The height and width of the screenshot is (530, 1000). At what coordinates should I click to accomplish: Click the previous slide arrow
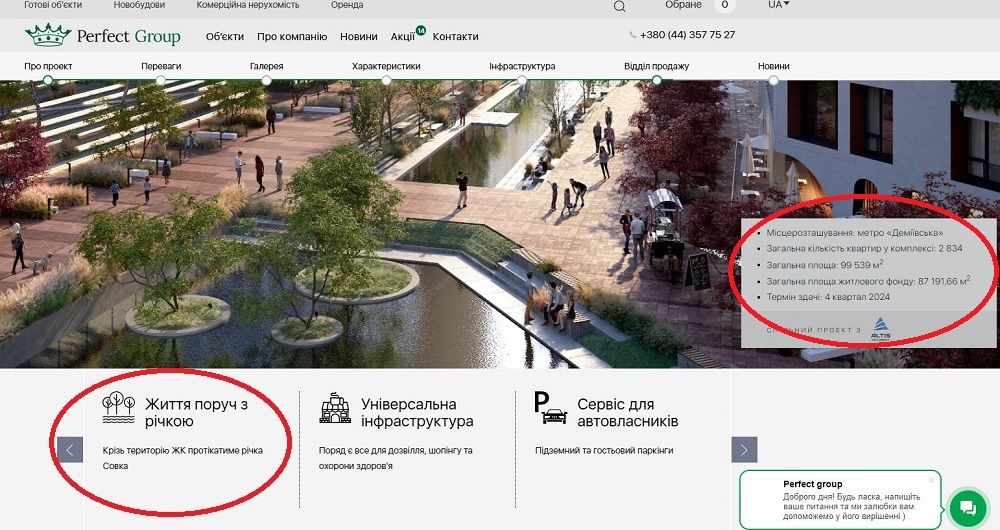70,450
